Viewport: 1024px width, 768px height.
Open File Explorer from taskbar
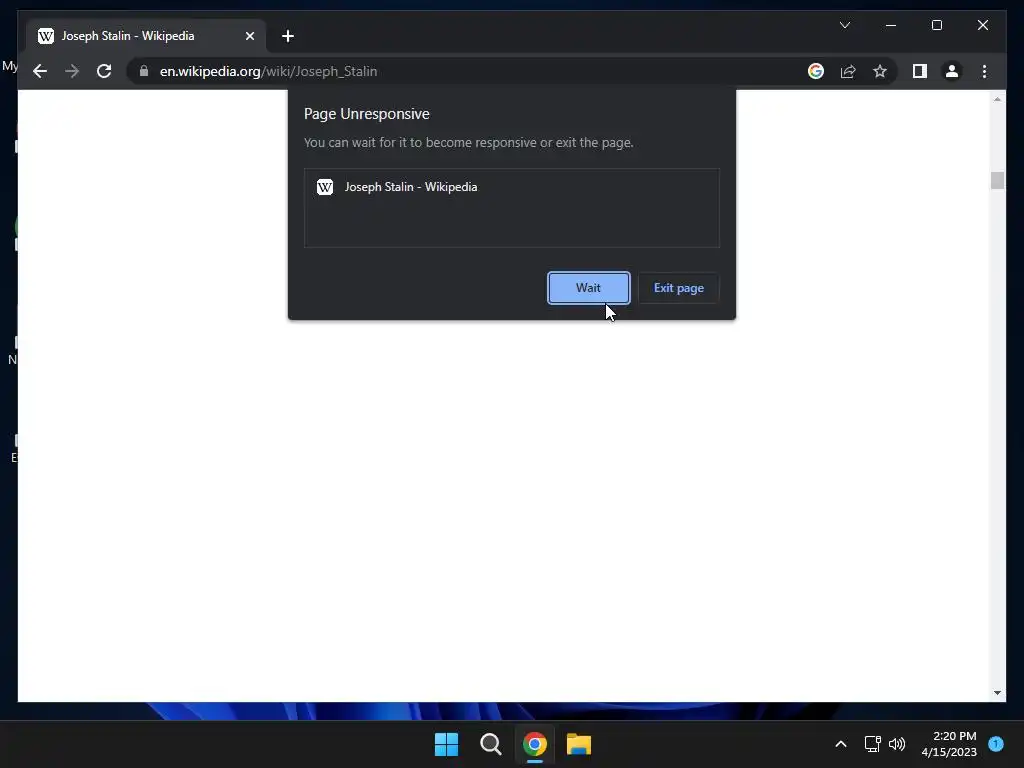click(579, 744)
